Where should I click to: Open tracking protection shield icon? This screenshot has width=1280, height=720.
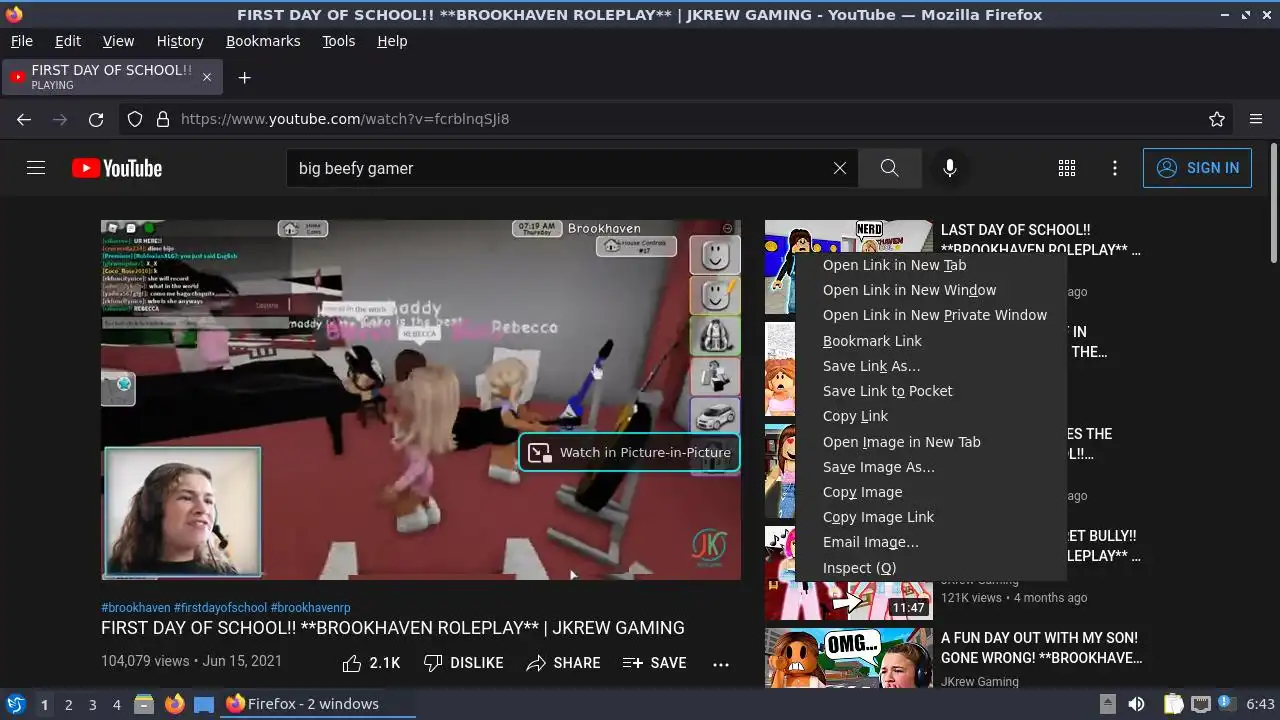135,119
